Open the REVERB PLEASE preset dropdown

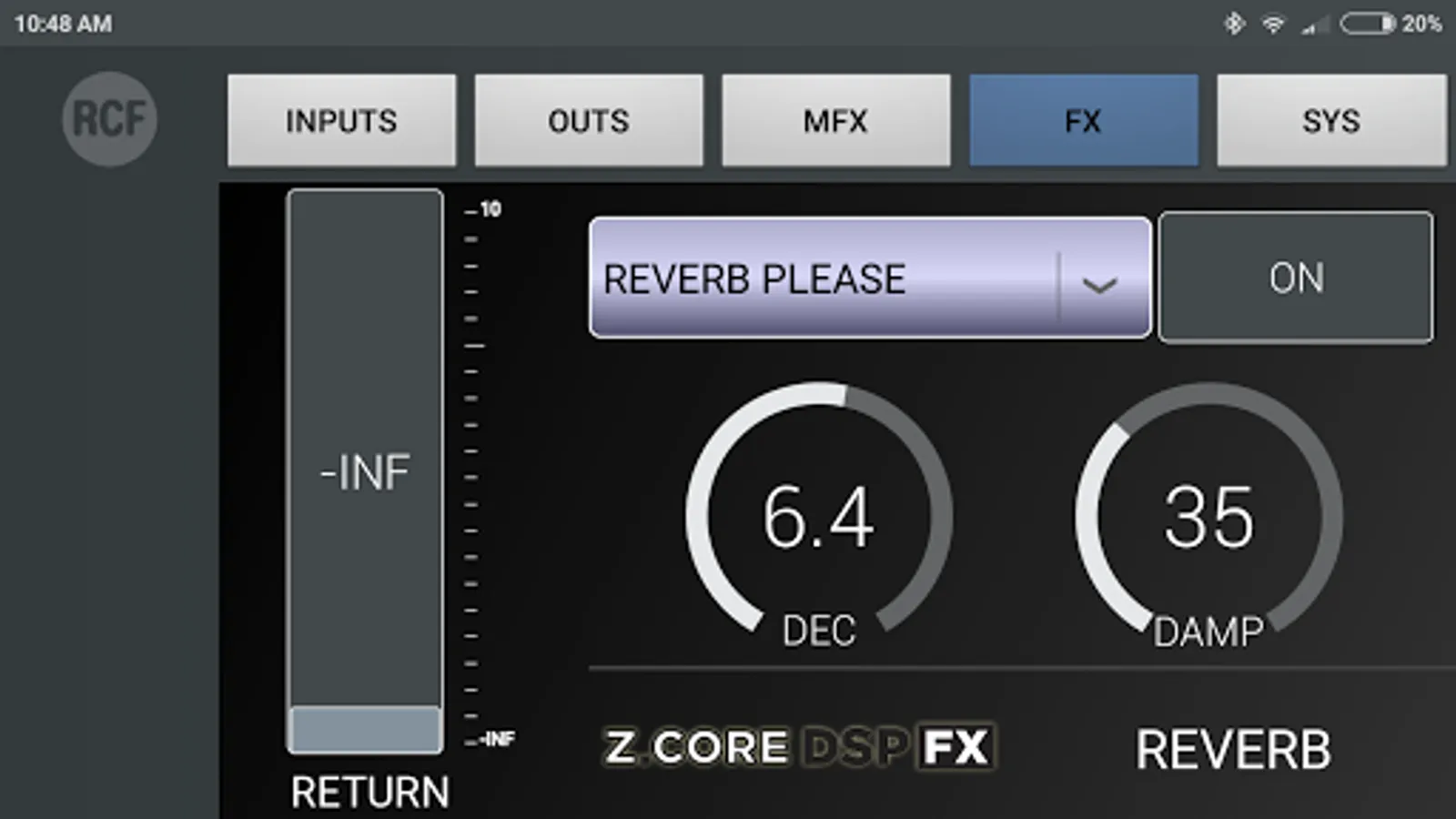870,278
